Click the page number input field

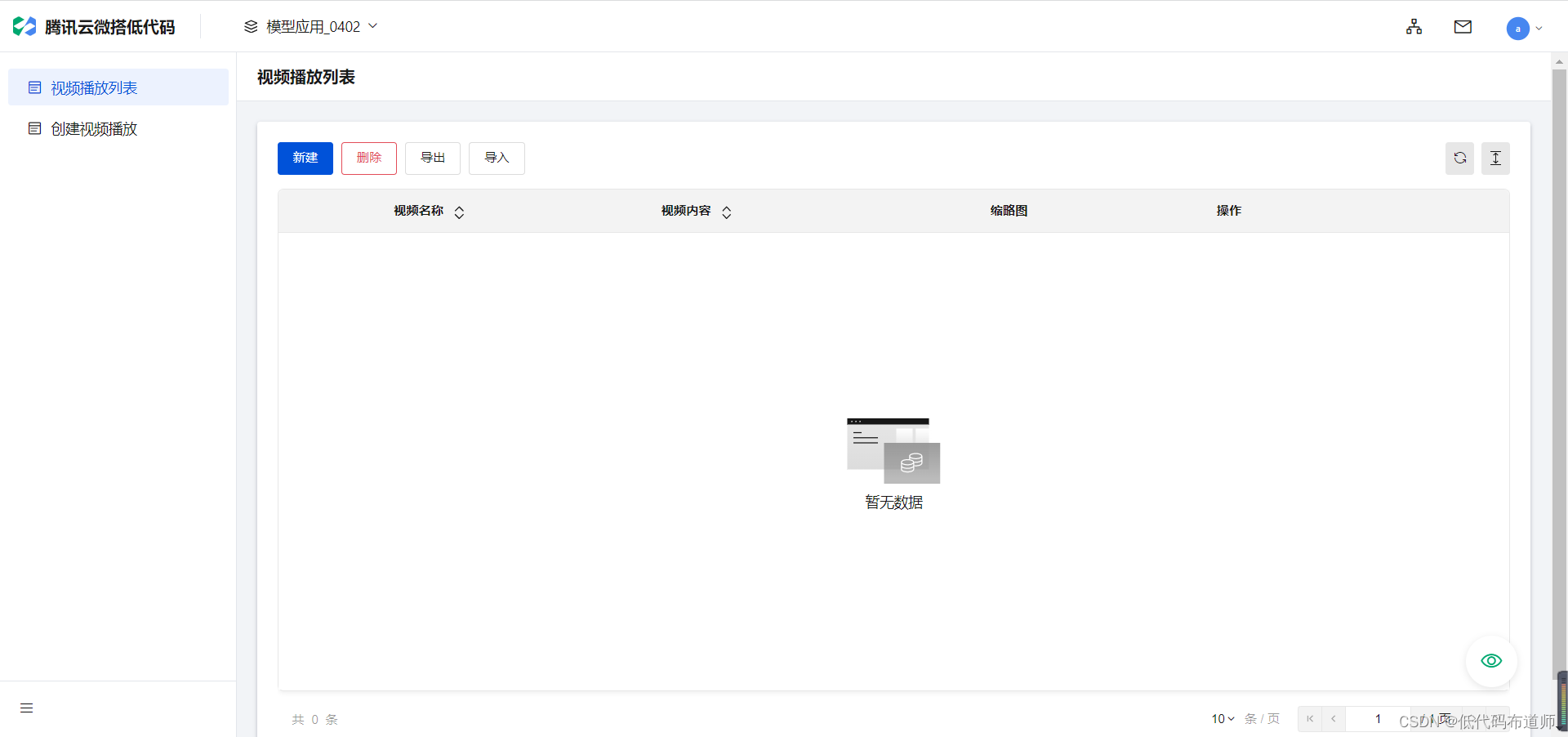[x=1378, y=719]
